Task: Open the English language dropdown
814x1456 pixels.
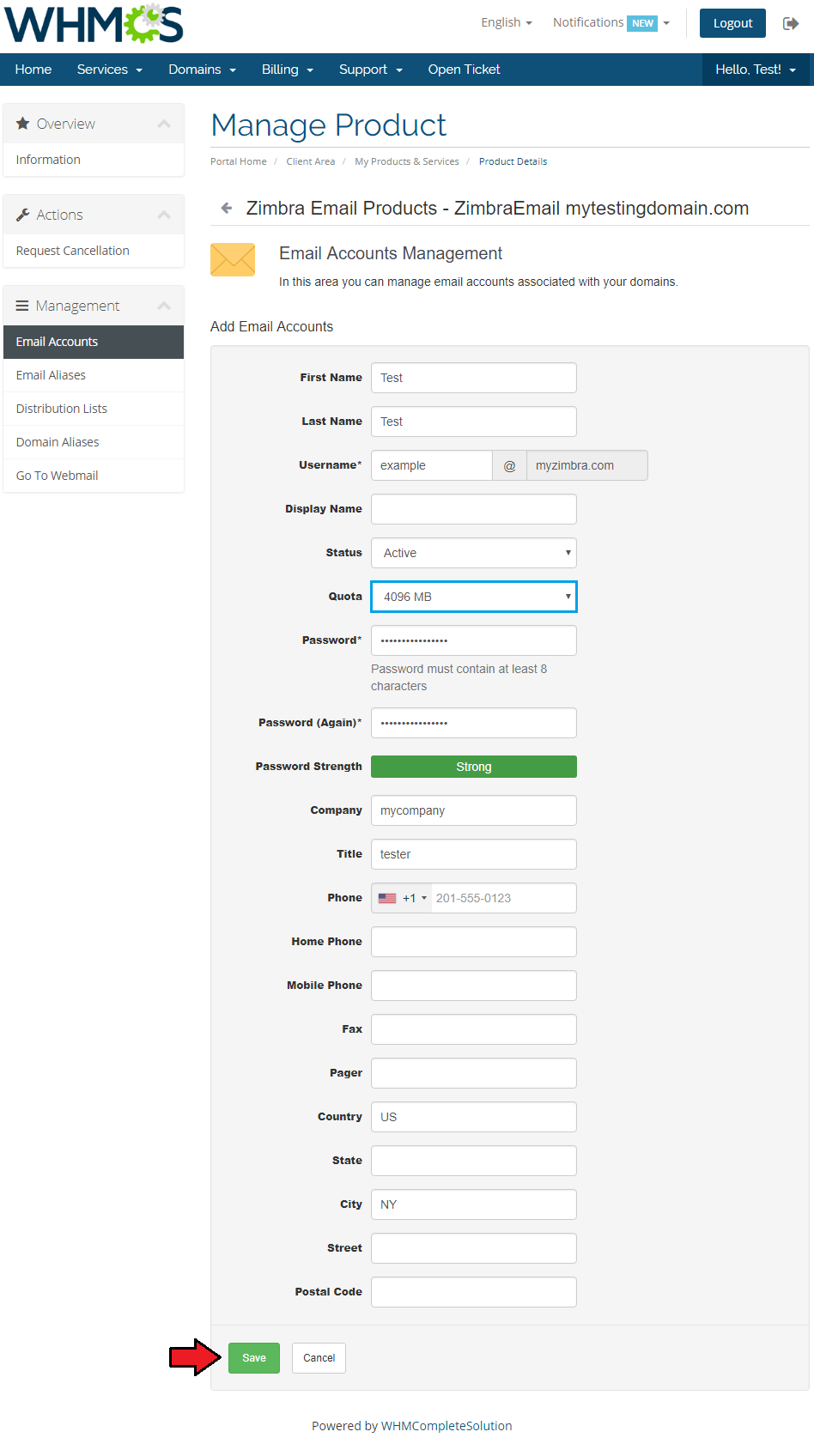Action: click(507, 22)
